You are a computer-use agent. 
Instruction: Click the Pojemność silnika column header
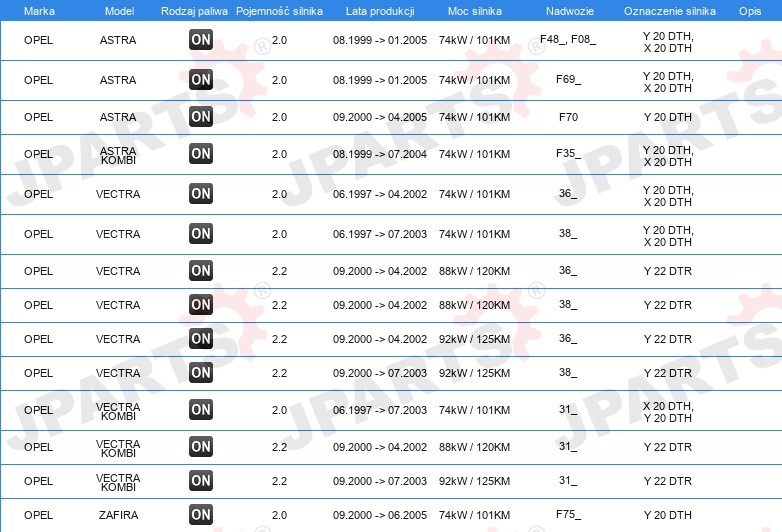point(279,11)
